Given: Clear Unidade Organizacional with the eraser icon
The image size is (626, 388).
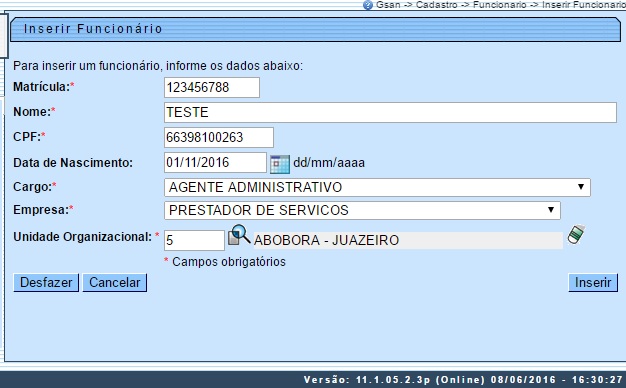Looking at the screenshot, I should coord(576,234).
